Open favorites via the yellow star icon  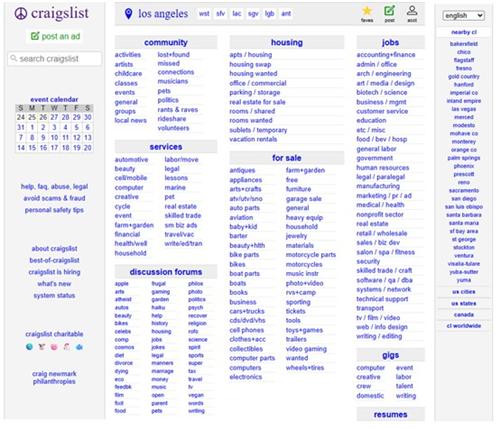pyautogui.click(x=367, y=11)
